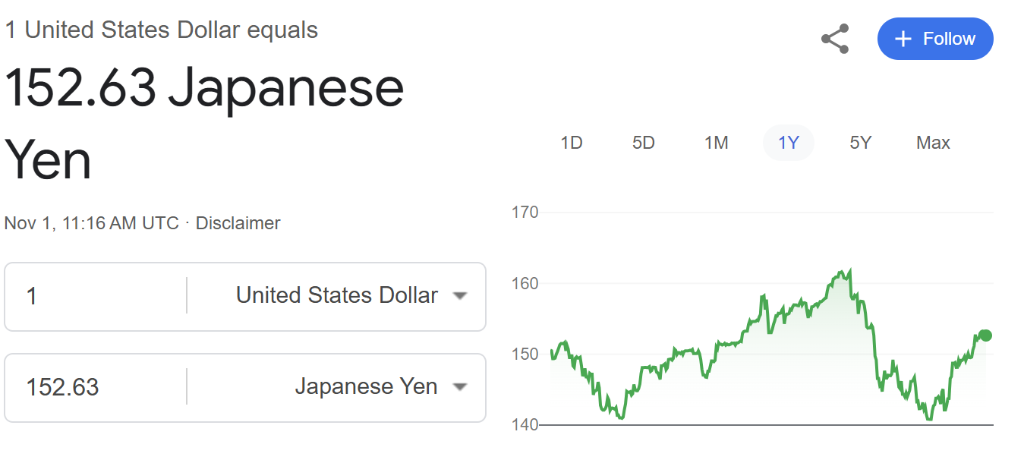Show the 1M chart view

716,143
